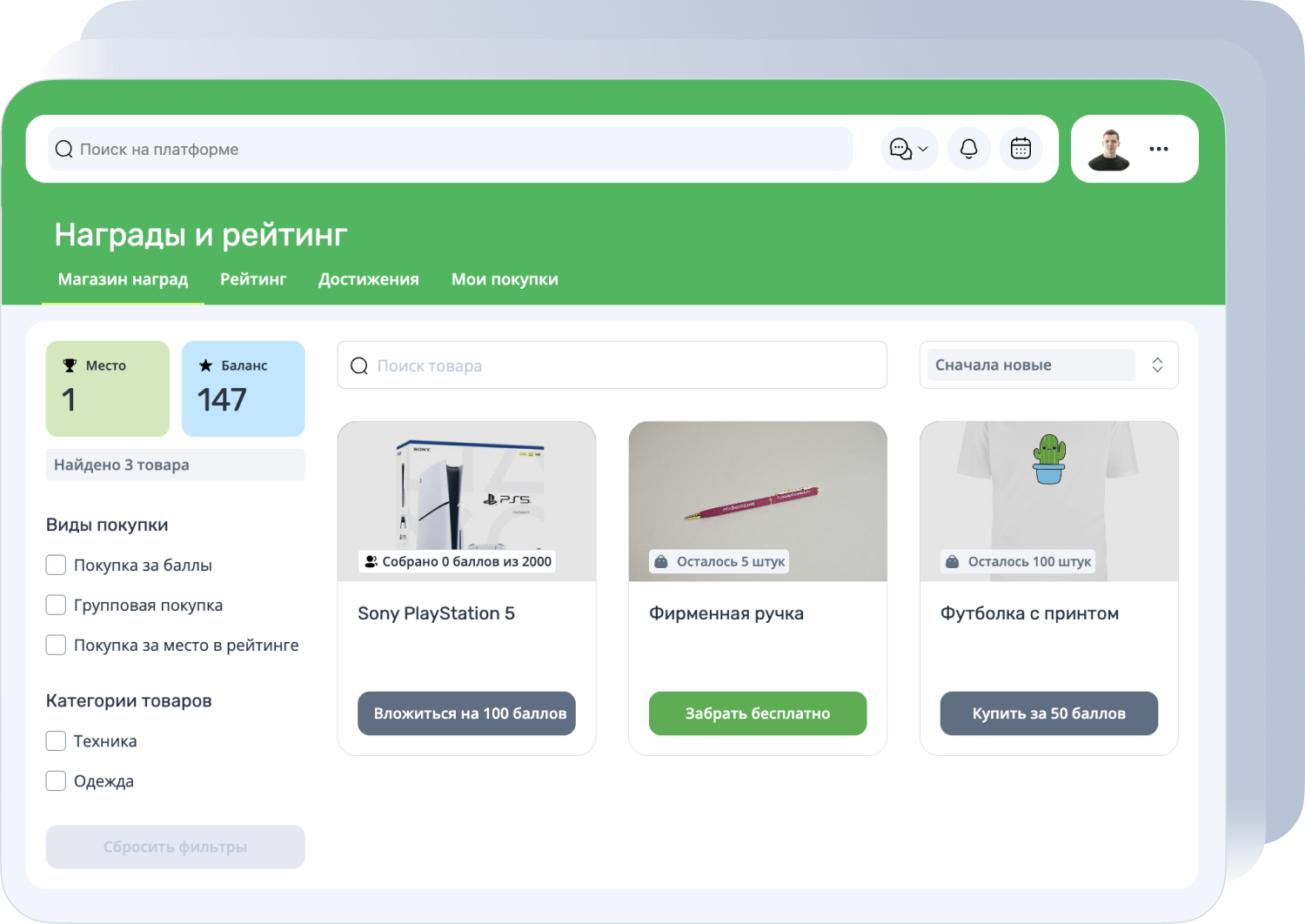Click Купить за 50 баллов button

pyautogui.click(x=1049, y=713)
